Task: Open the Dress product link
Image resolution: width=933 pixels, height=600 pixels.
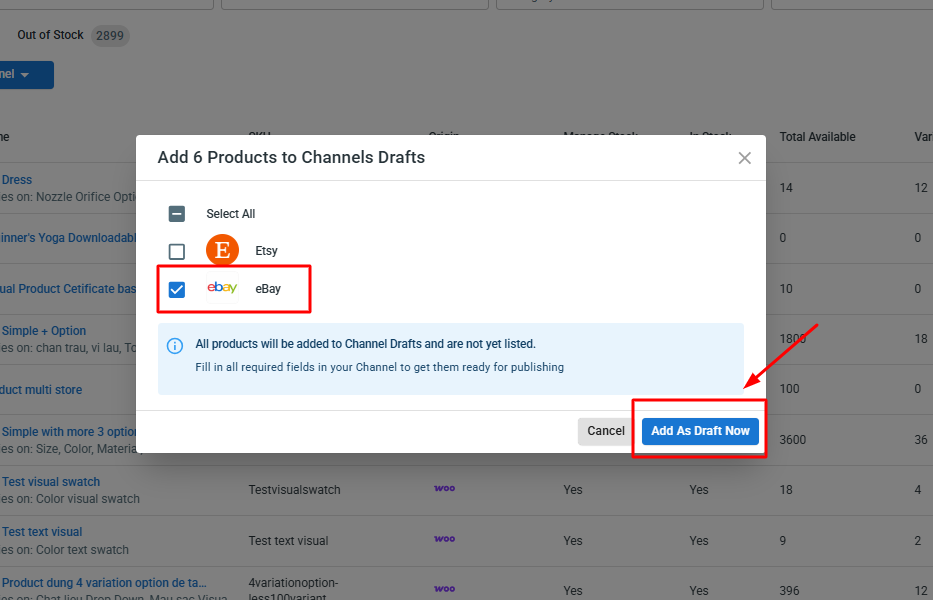Action: click(x=17, y=180)
